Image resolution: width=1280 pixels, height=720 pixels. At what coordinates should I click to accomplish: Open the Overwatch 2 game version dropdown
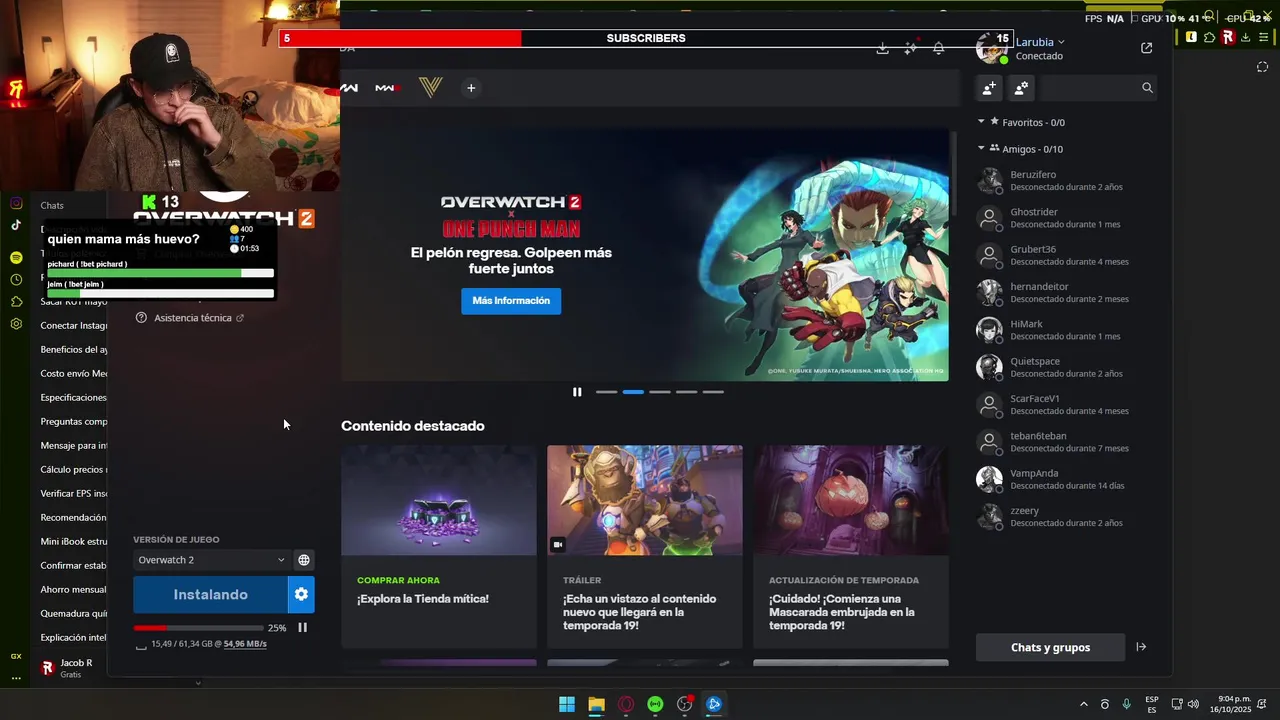[x=210, y=560]
